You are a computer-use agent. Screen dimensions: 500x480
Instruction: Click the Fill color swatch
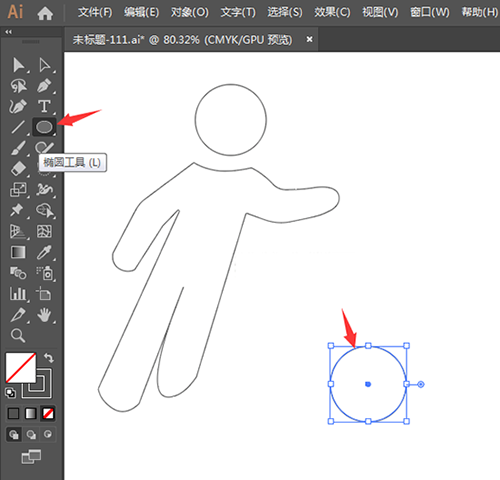(x=21, y=367)
